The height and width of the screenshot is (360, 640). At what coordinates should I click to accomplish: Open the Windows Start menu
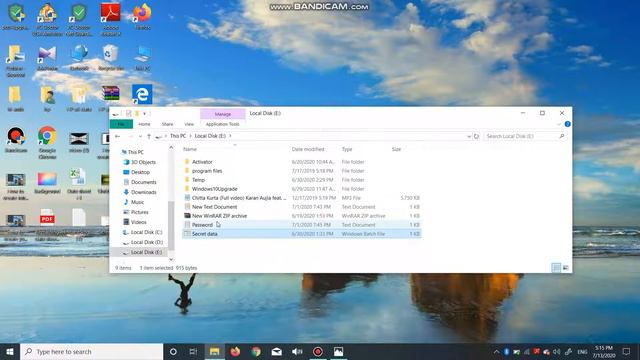pyautogui.click(x=10, y=351)
